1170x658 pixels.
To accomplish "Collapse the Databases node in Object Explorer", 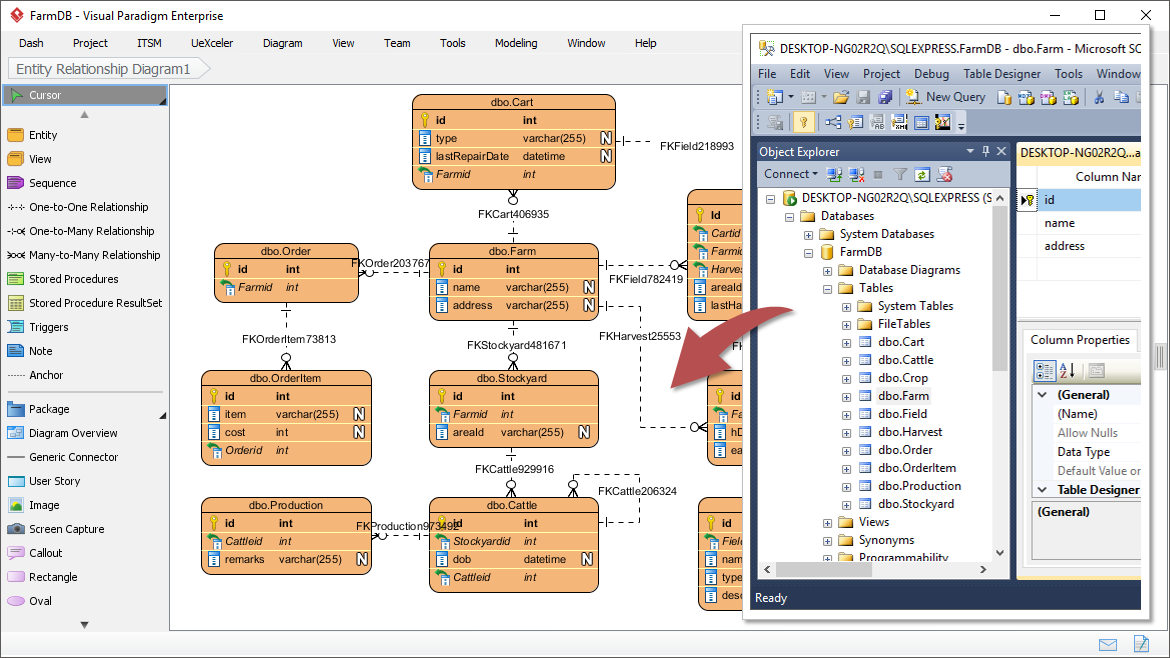I will click(x=789, y=217).
